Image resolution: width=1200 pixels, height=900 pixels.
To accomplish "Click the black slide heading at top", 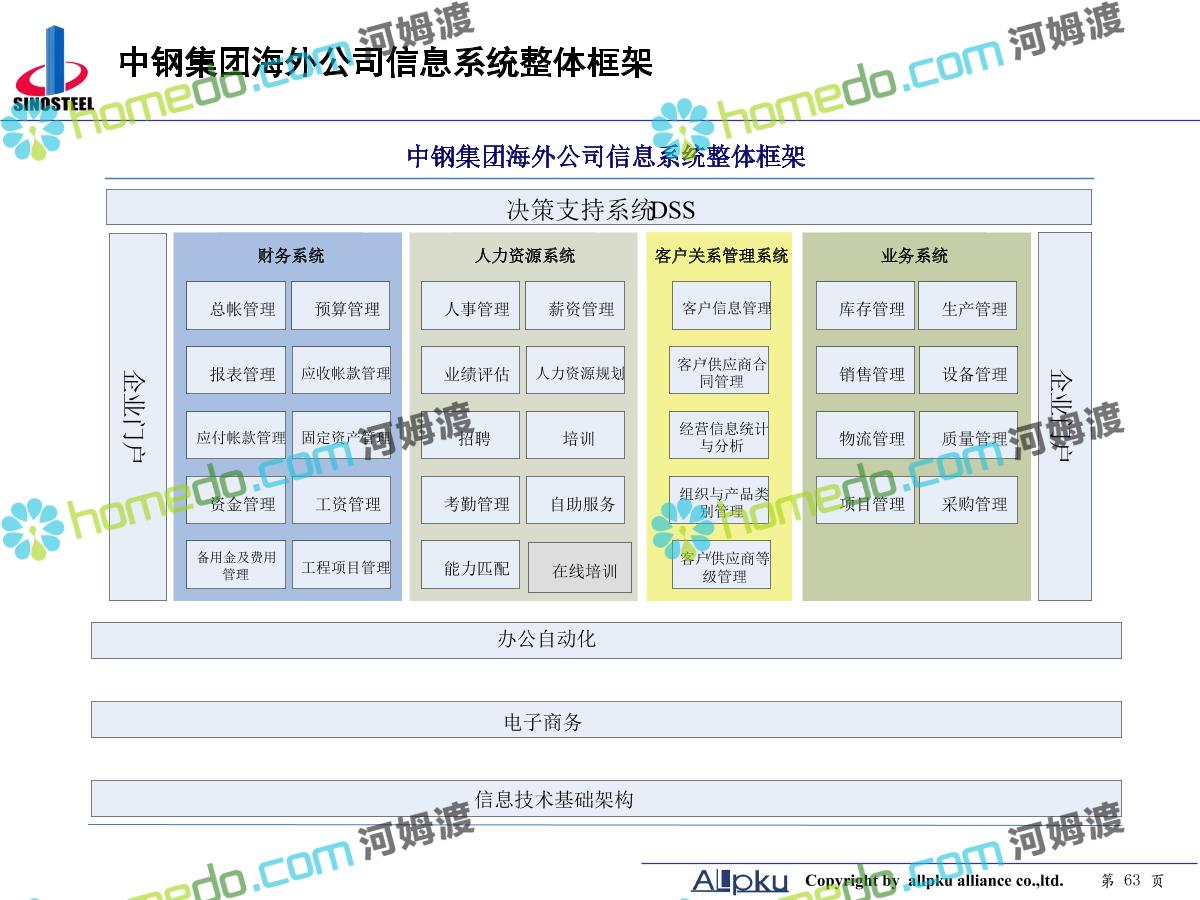I will (385, 62).
